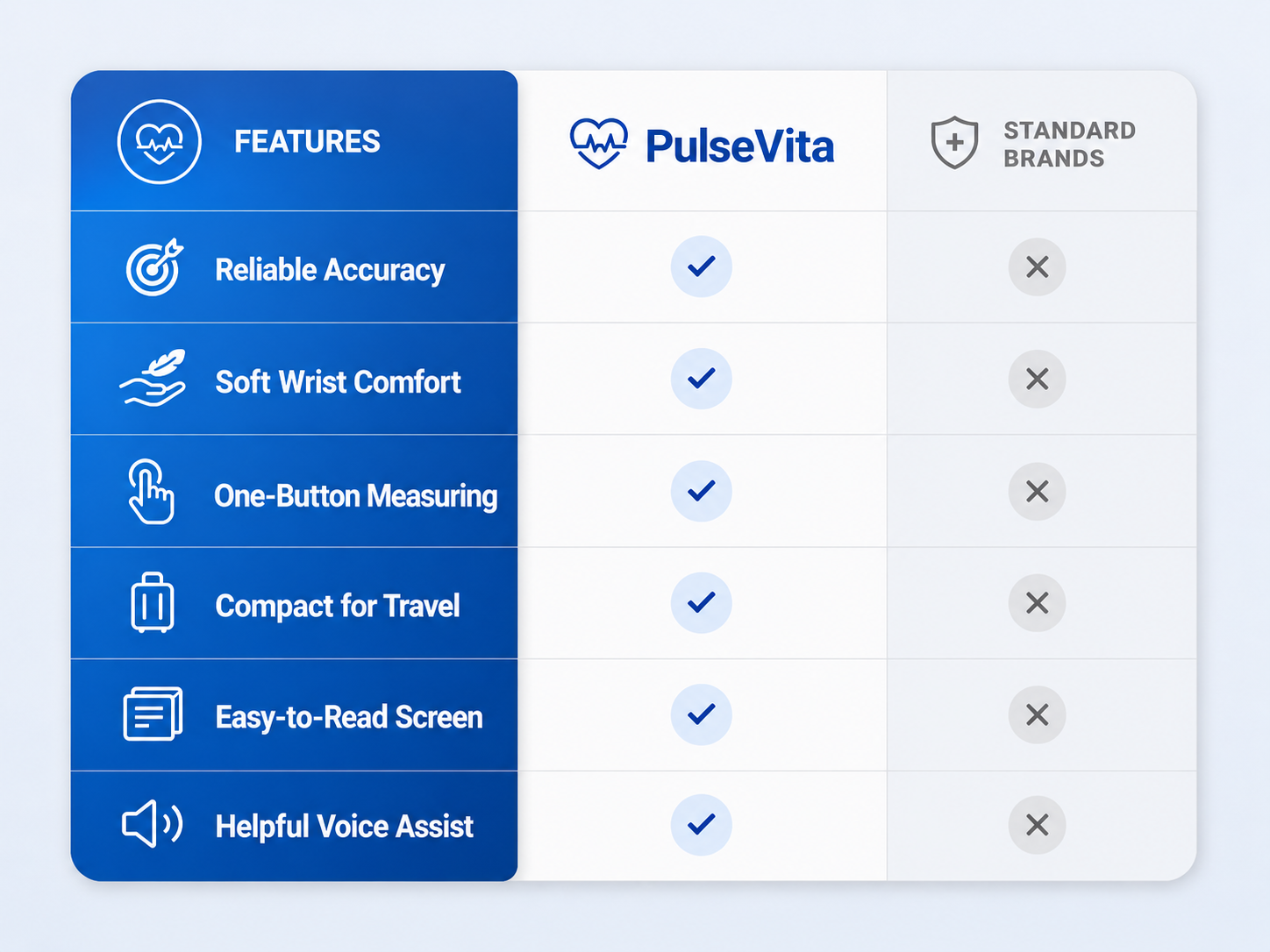
Task: Click the PulseVita heart logo icon
Action: point(599,144)
